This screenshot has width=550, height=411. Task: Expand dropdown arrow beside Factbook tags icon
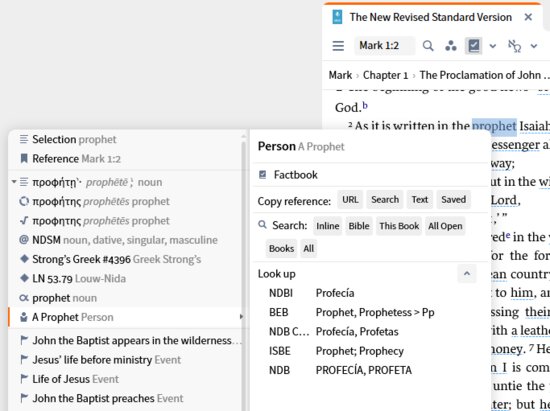pyautogui.click(x=493, y=46)
